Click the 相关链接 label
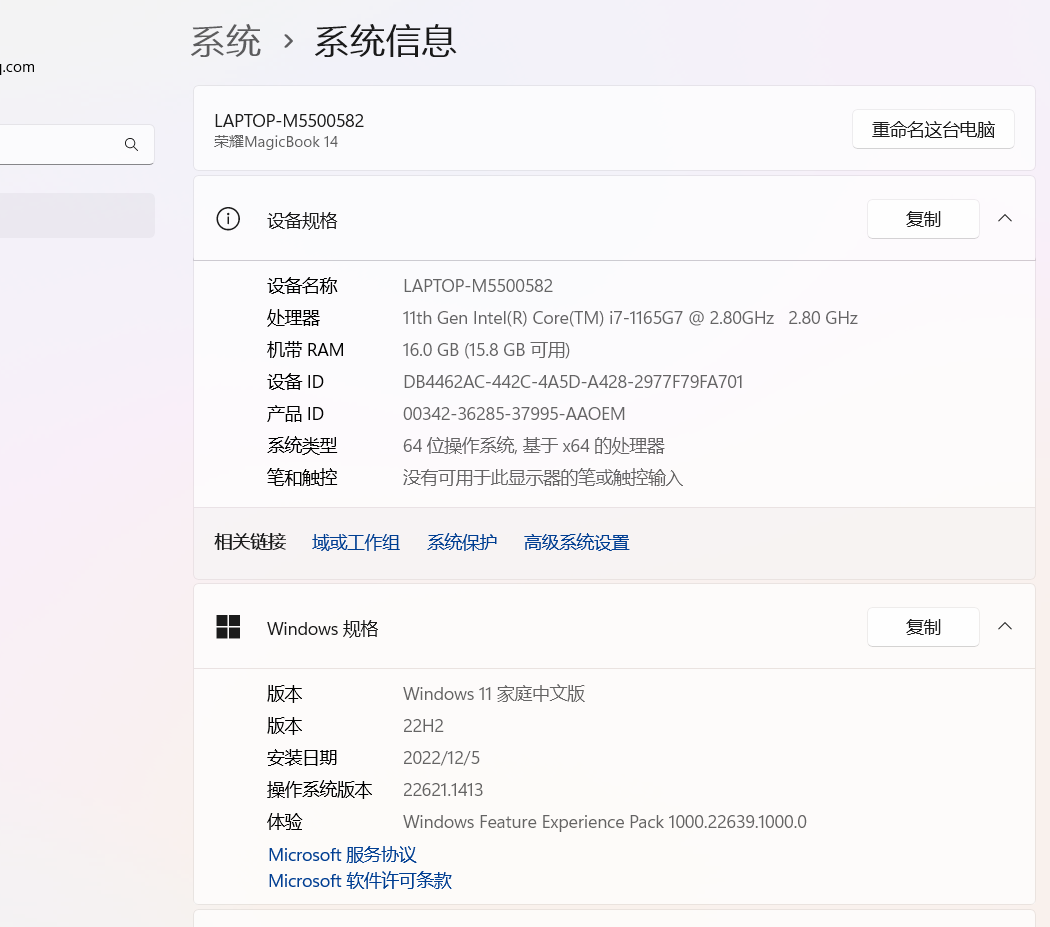Viewport: 1050px width, 927px height. (250, 542)
